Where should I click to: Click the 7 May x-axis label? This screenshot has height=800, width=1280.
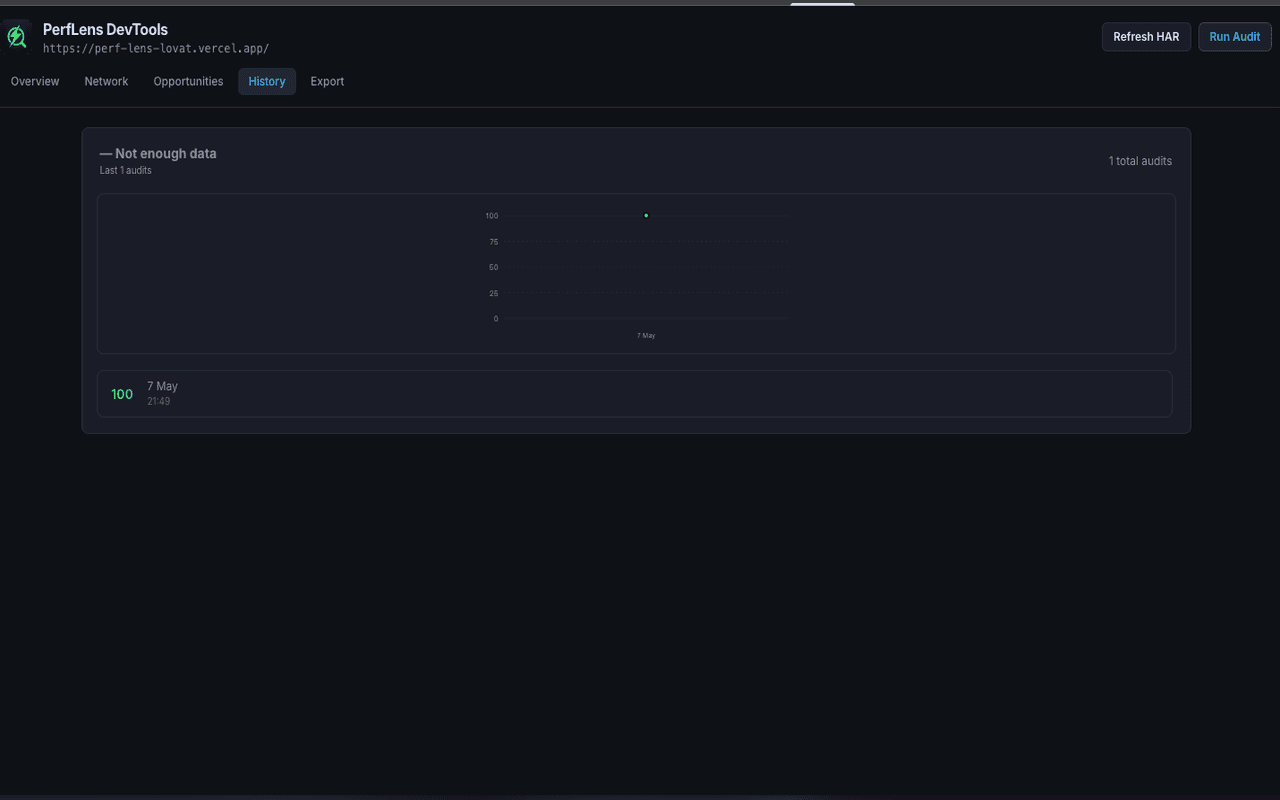pos(646,335)
